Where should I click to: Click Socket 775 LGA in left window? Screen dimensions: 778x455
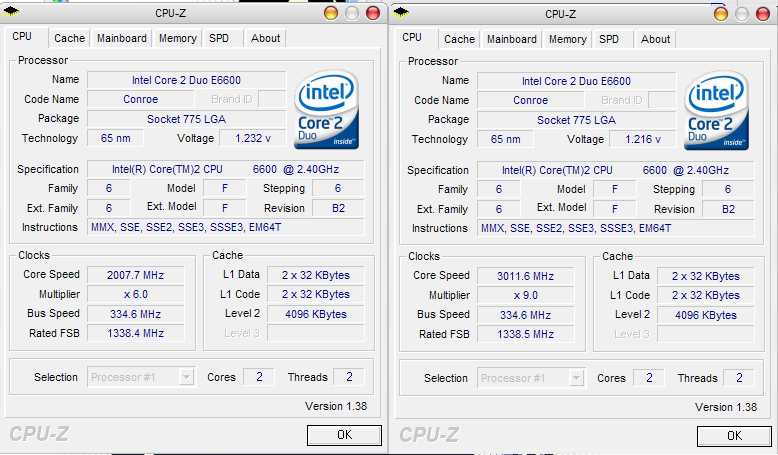(x=187, y=119)
